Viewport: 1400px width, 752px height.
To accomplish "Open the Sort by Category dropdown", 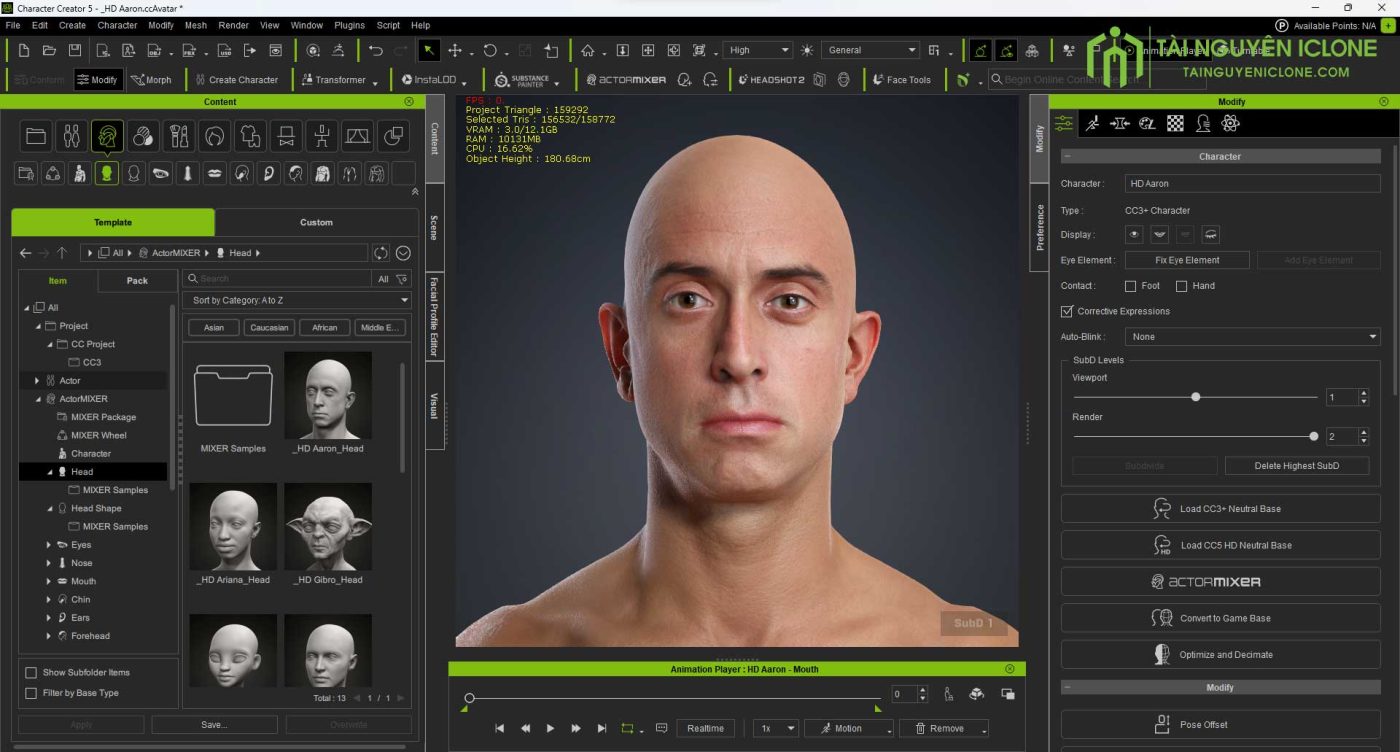I will click(299, 300).
